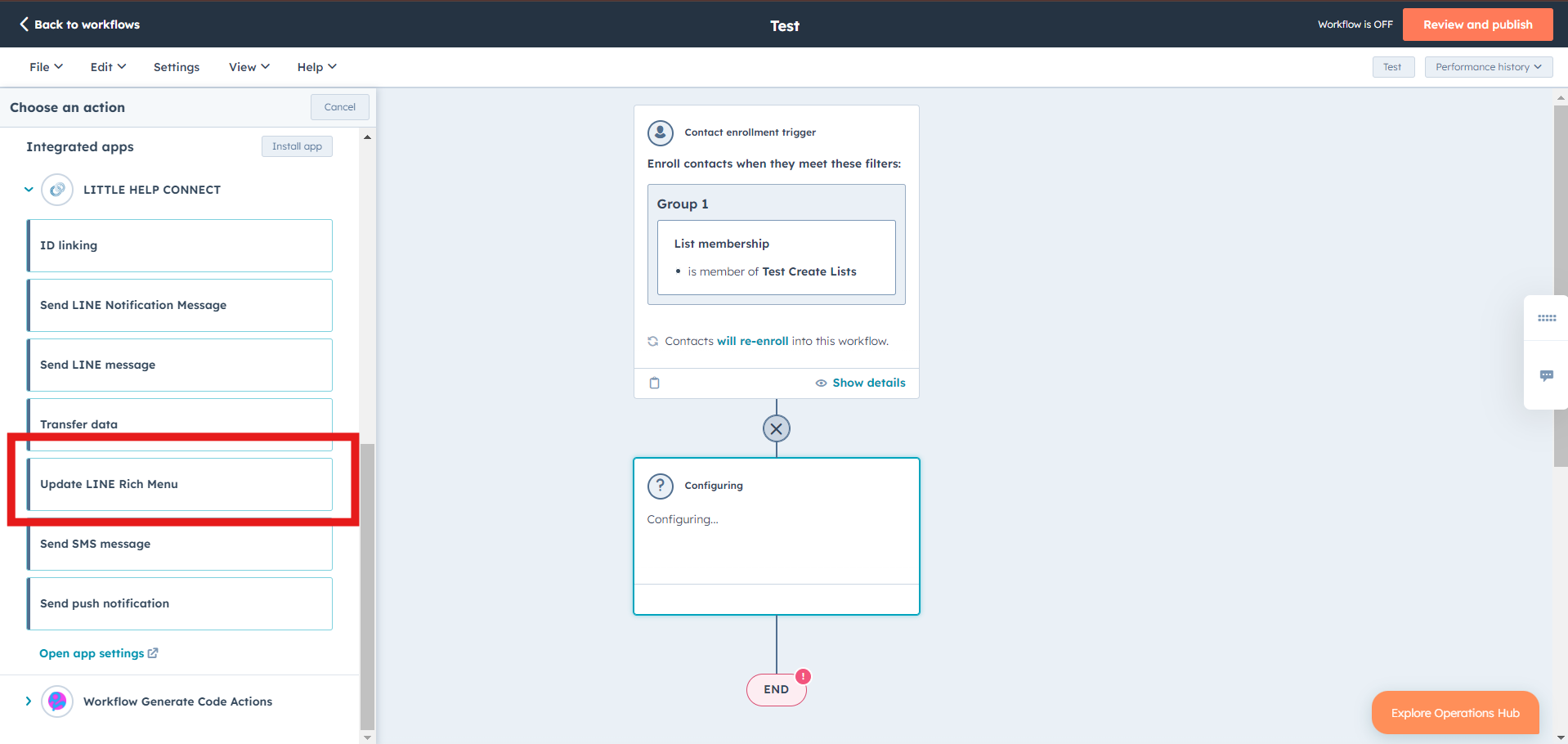1568x744 pixels.
Task: Open the comments speech bubble icon
Action: (1547, 375)
